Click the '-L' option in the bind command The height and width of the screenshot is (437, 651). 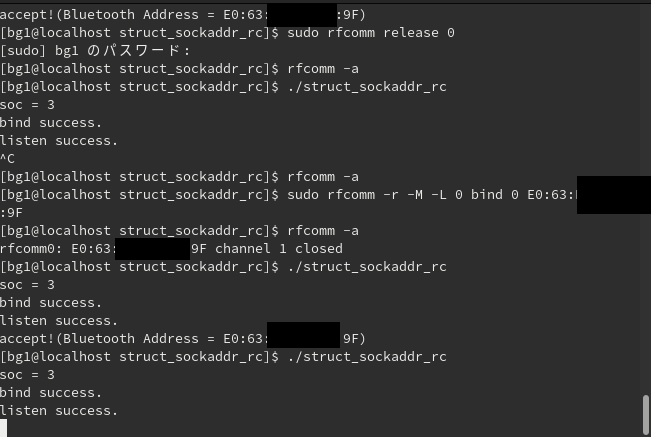pyautogui.click(x=439, y=195)
